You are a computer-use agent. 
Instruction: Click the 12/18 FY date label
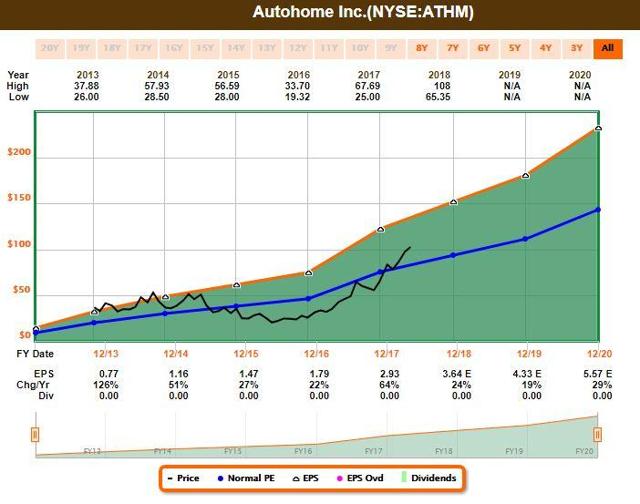click(x=459, y=353)
